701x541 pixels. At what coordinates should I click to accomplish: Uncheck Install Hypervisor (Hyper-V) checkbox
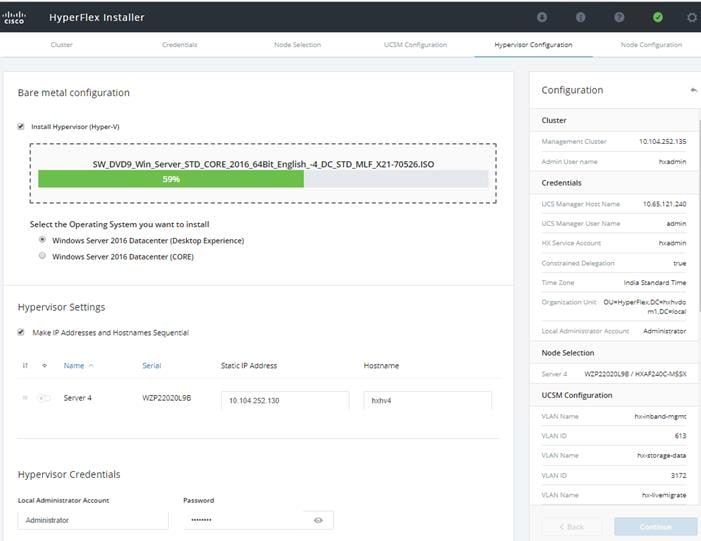tap(21, 127)
